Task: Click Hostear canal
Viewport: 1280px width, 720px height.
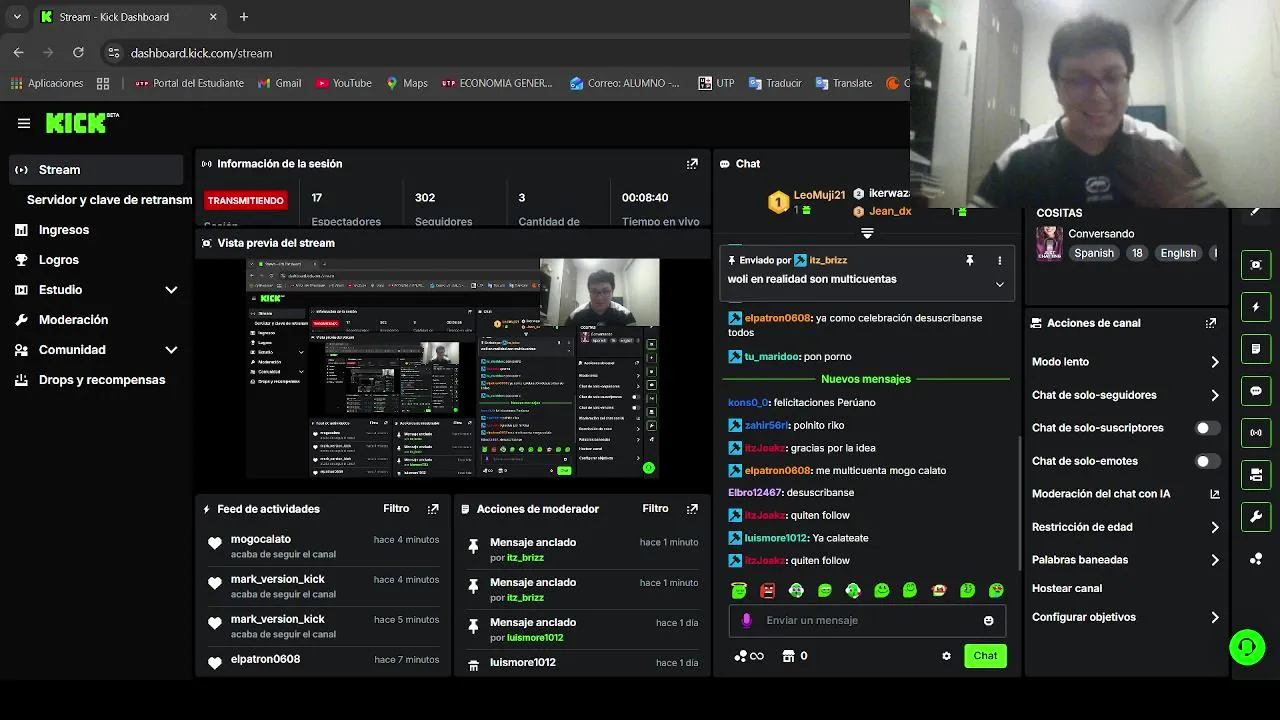Action: click(1067, 588)
